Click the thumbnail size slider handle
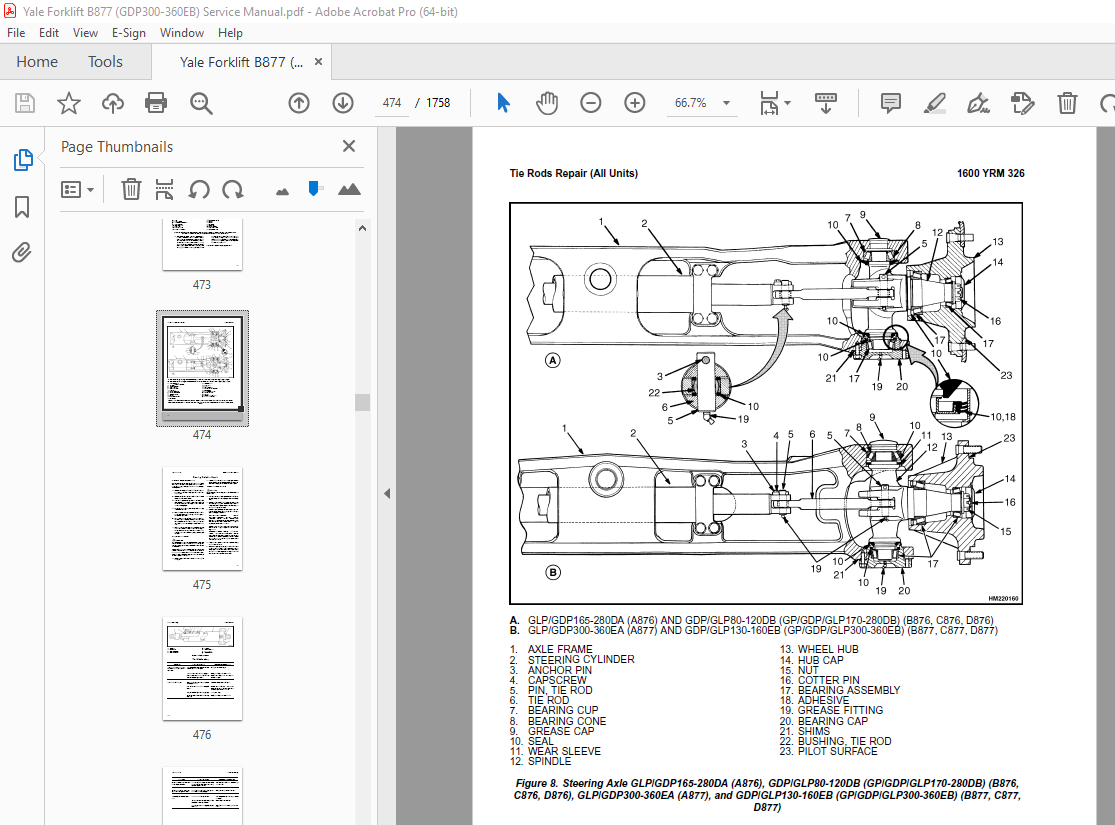 coord(314,188)
